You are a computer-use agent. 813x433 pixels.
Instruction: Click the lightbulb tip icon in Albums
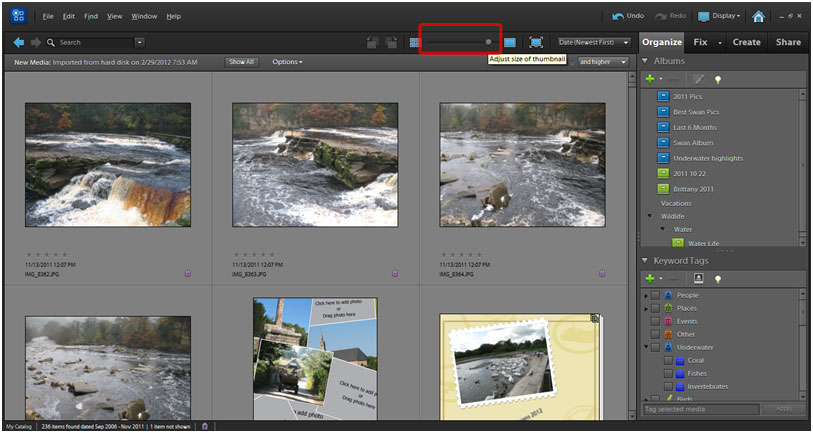[718, 80]
